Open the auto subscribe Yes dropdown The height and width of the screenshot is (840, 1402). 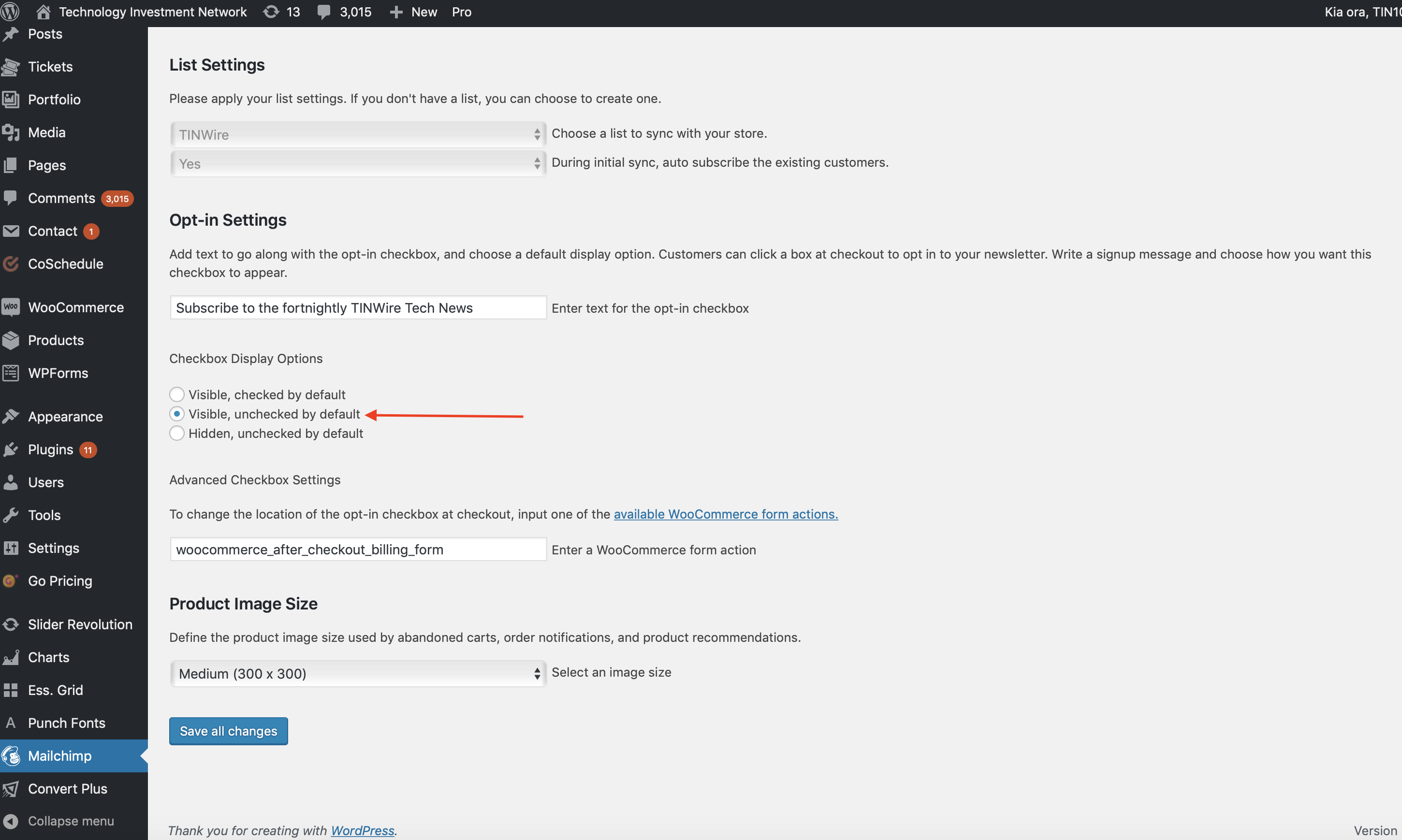tap(358, 163)
